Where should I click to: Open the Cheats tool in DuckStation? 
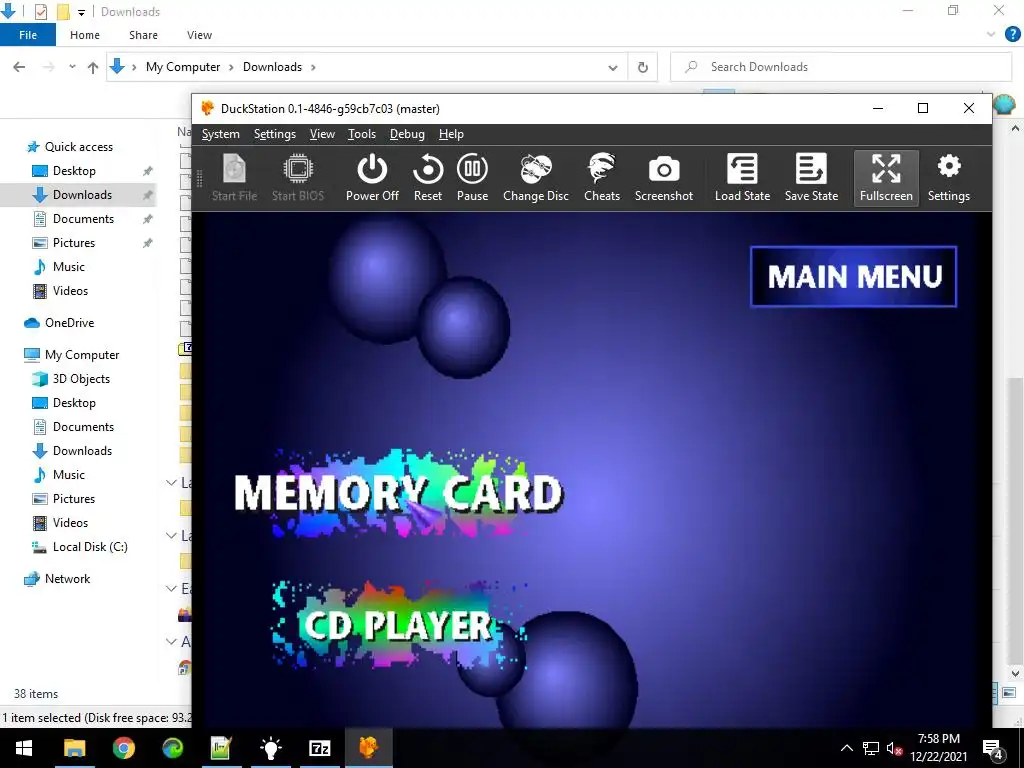tap(601, 178)
